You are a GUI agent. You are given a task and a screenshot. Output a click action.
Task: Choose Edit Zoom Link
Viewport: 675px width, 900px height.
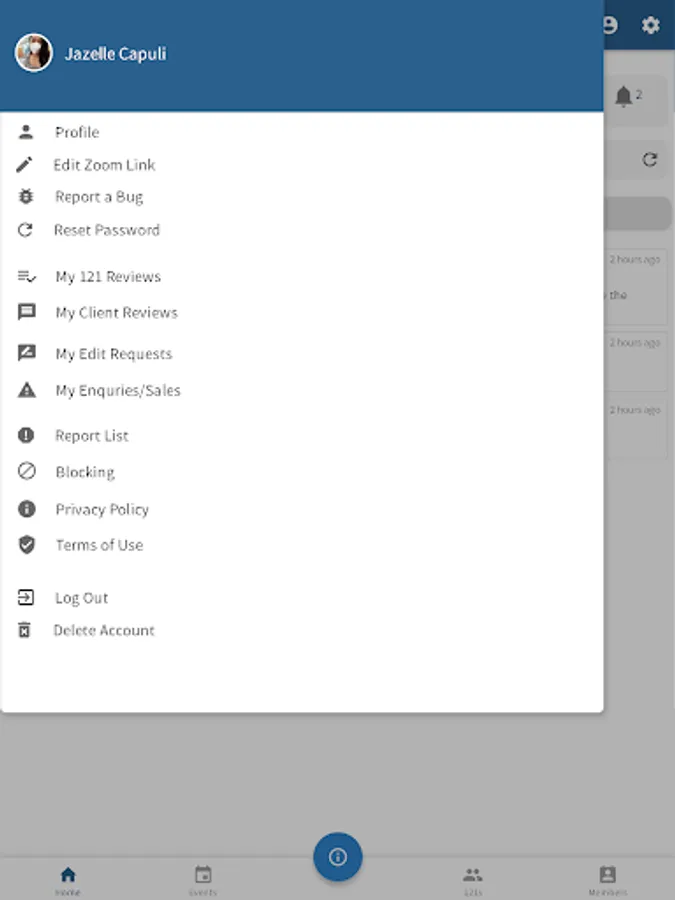[104, 165]
